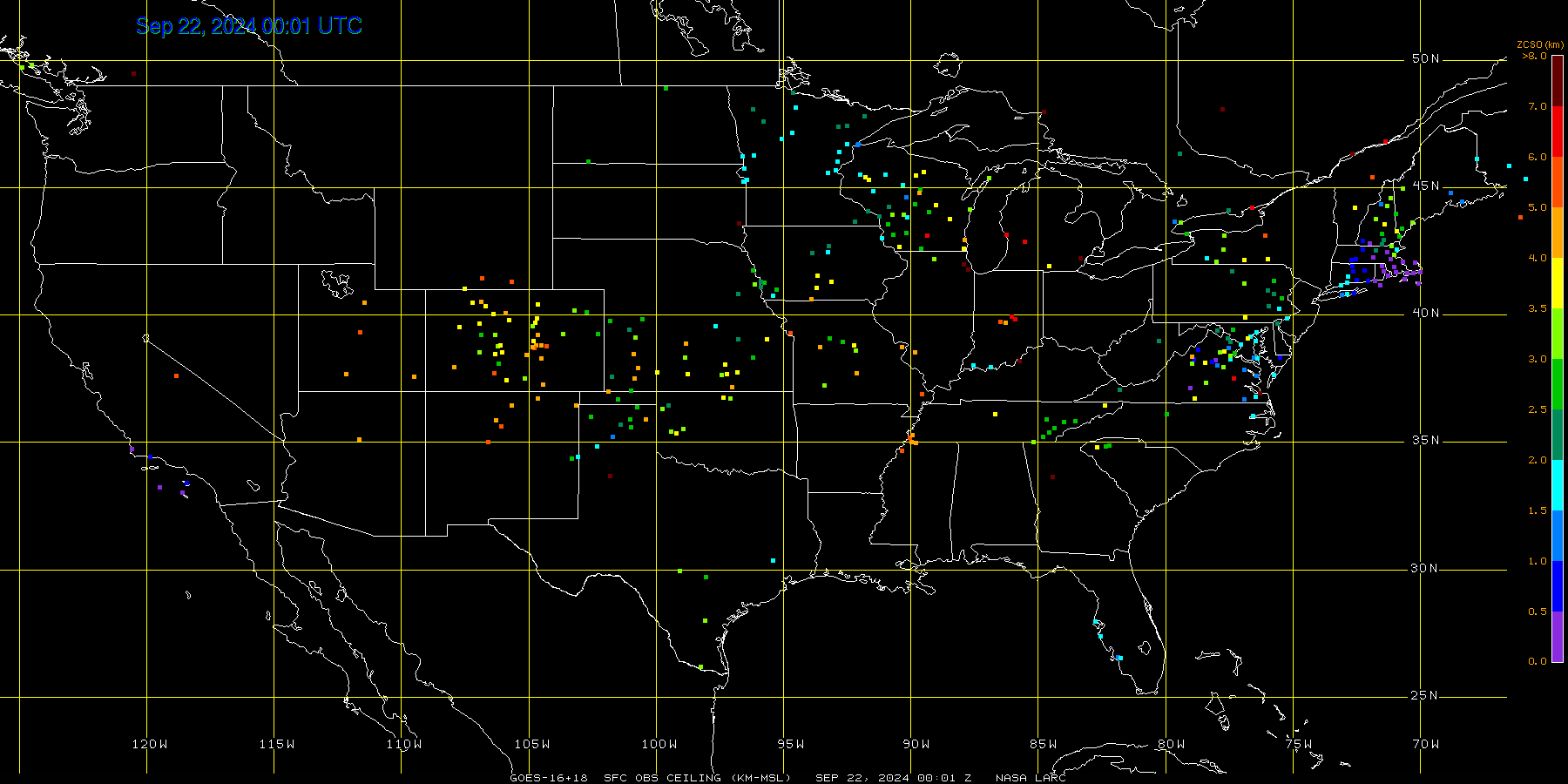Click the '6.0' color scale label
The image size is (1568, 784).
point(1538,158)
